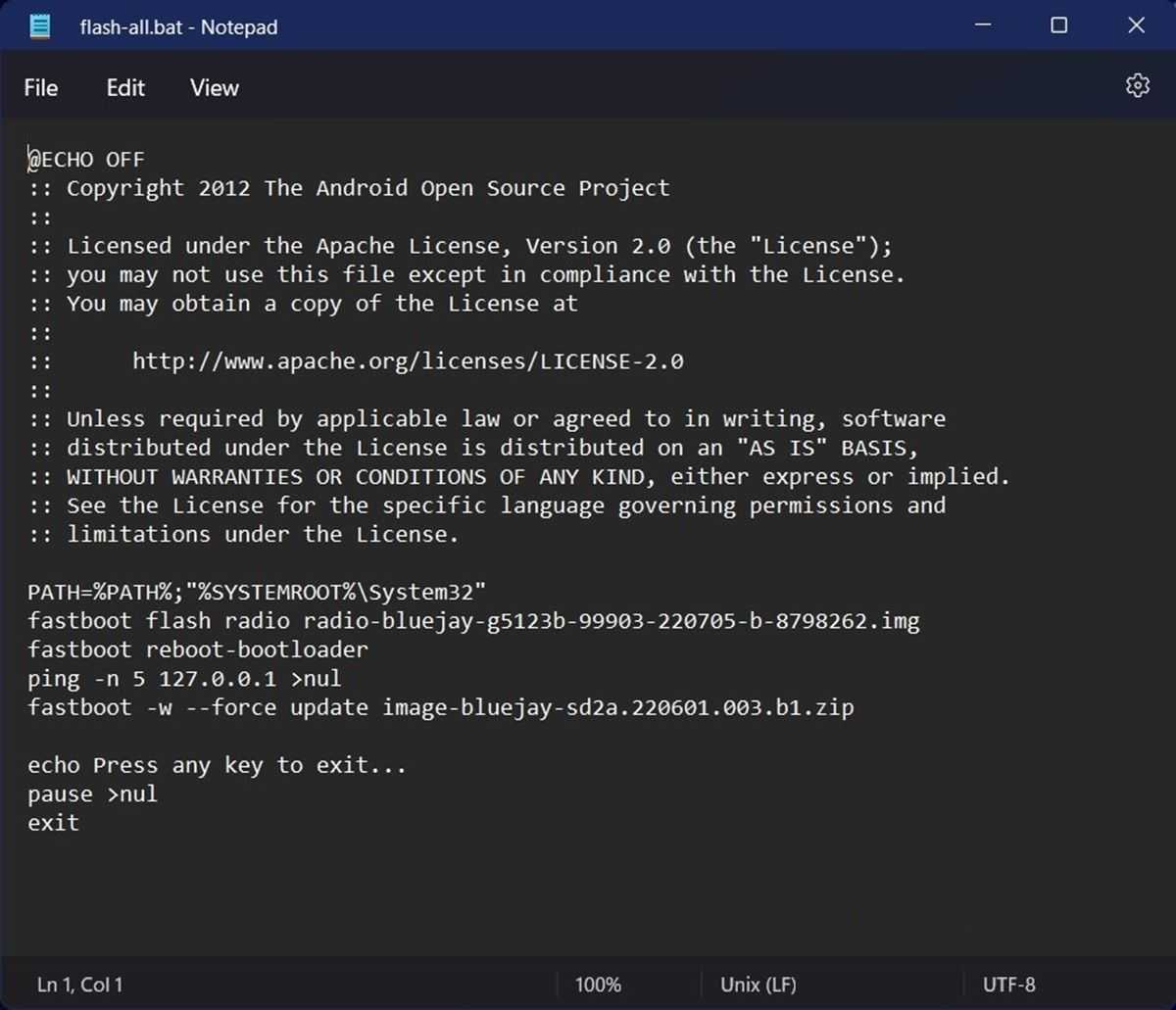Viewport: 1176px width, 1010px height.
Task: Click the fastboot reboot-bootloader line
Action: click(x=198, y=649)
